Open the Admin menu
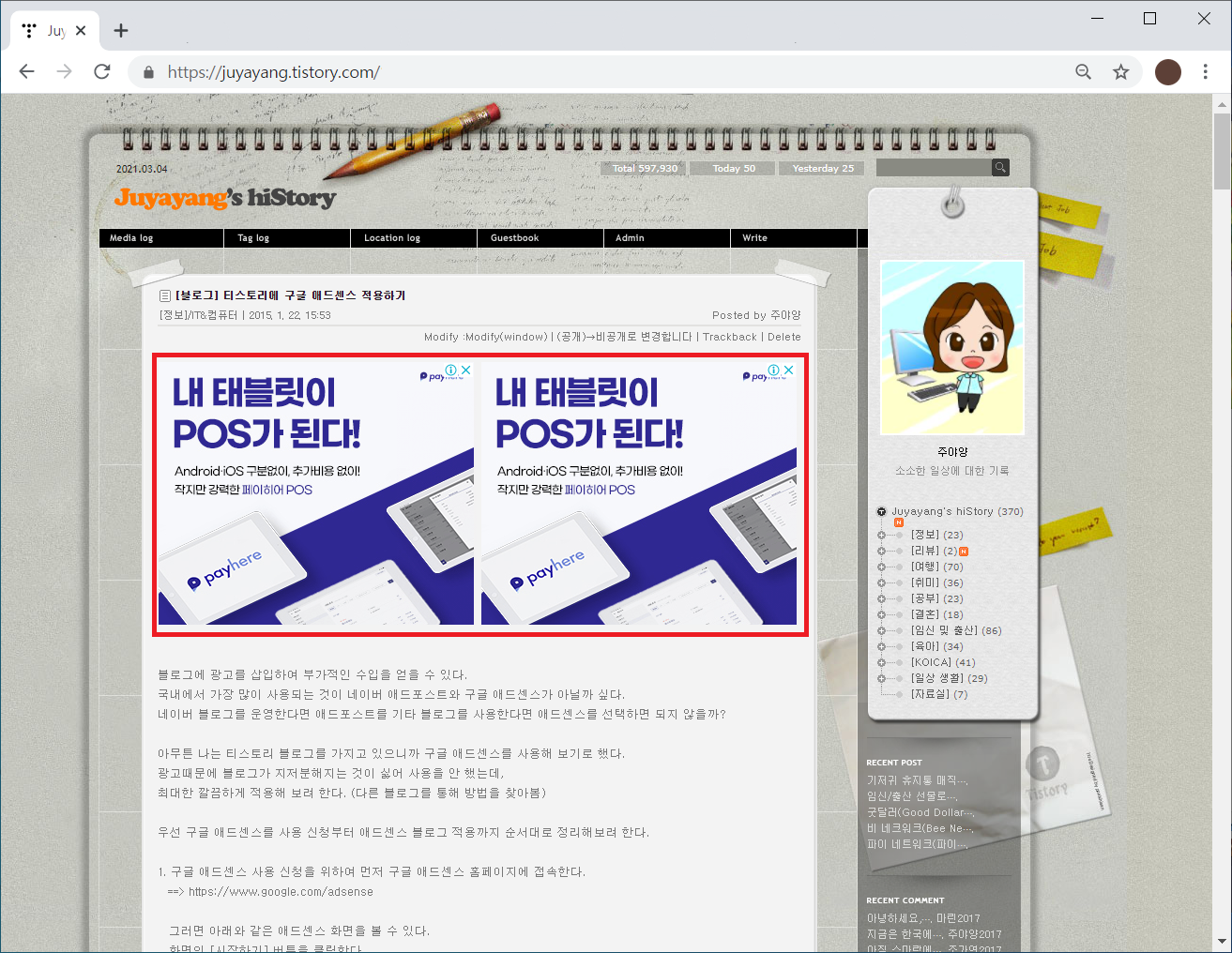Image resolution: width=1232 pixels, height=953 pixels. pyautogui.click(x=630, y=238)
